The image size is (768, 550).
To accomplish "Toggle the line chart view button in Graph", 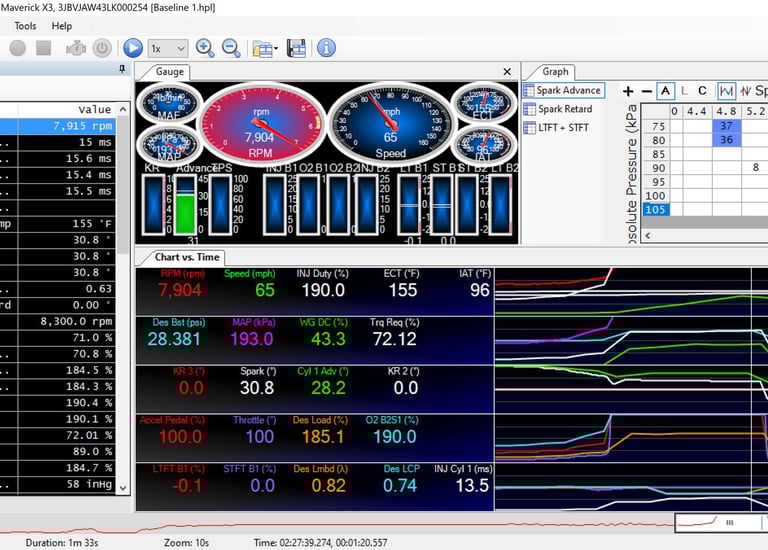I will [727, 91].
